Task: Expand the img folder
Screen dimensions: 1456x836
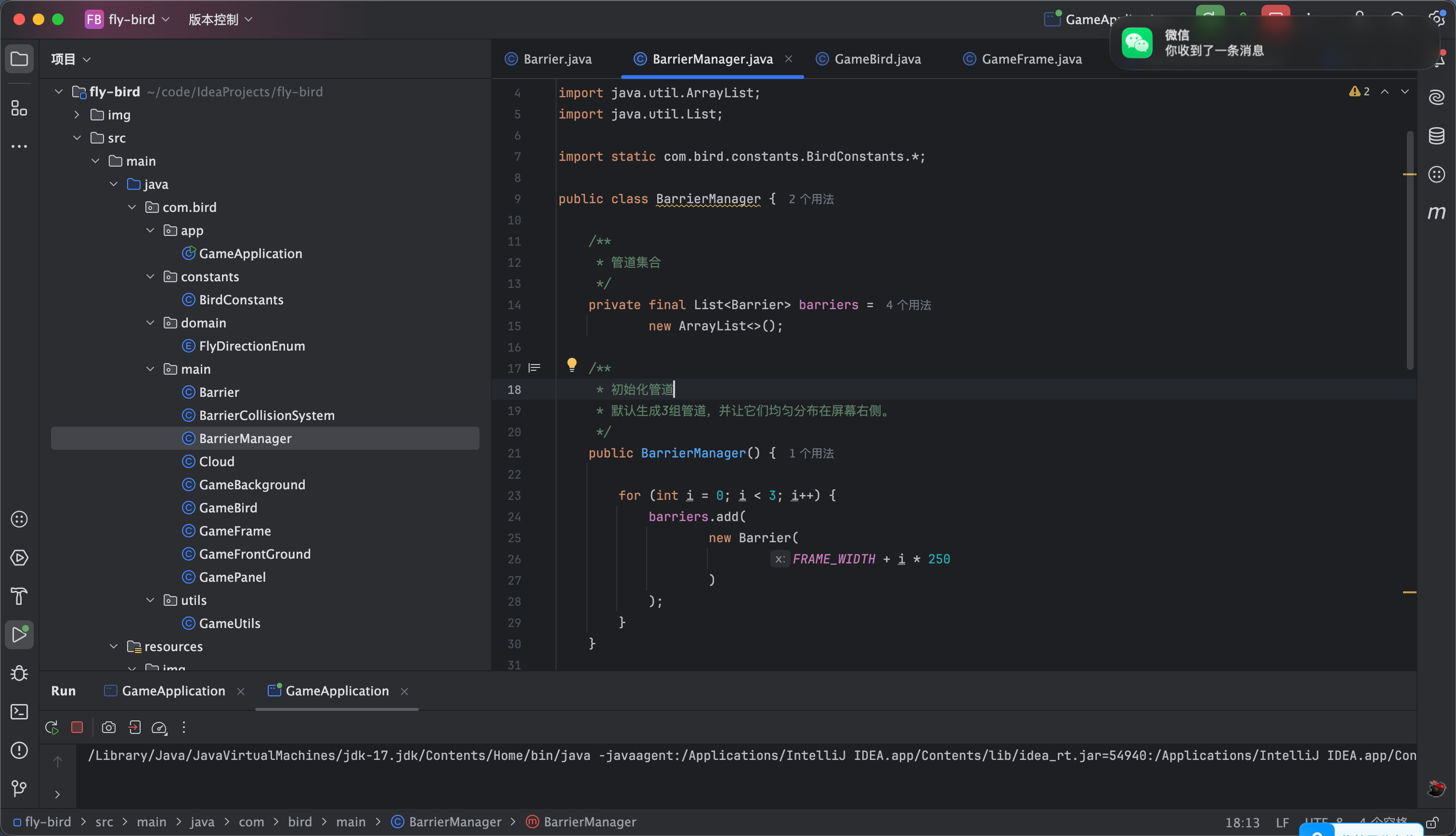Action: pos(77,115)
